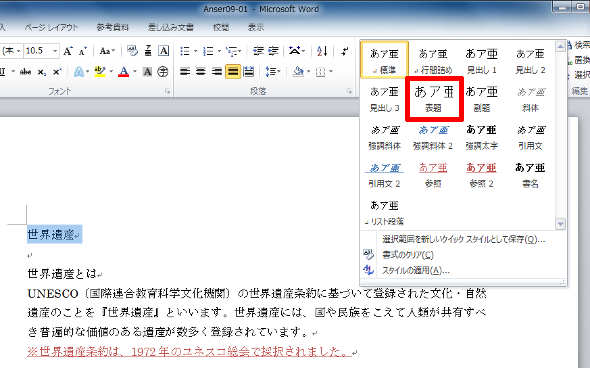
Task: Apply distributed alignment
Action: pyautogui.click(x=248, y=71)
